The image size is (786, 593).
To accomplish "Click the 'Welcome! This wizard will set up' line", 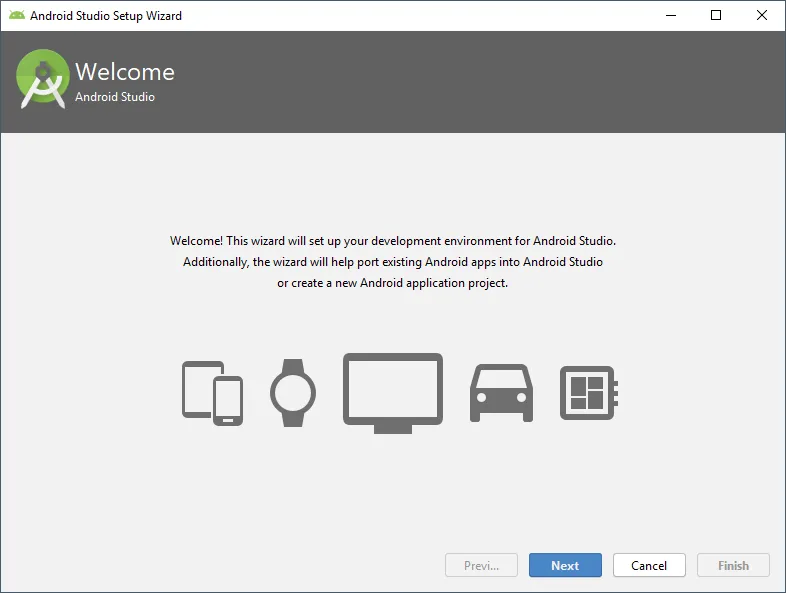I will [x=393, y=241].
